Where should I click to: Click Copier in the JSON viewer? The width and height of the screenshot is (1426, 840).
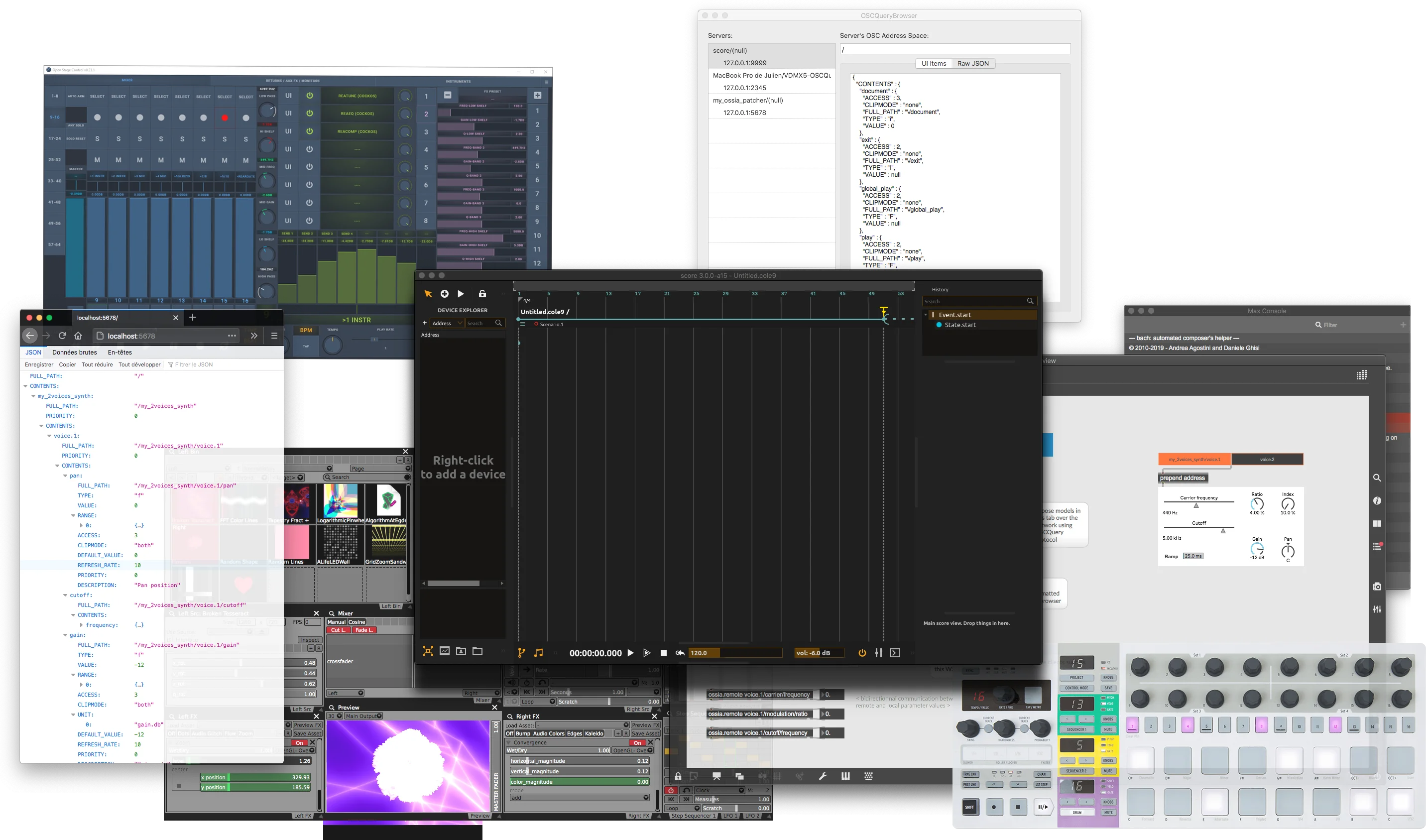point(67,364)
